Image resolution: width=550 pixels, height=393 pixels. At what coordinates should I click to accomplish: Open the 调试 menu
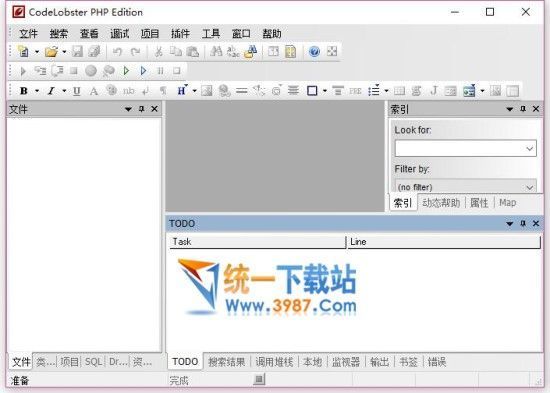[120, 34]
